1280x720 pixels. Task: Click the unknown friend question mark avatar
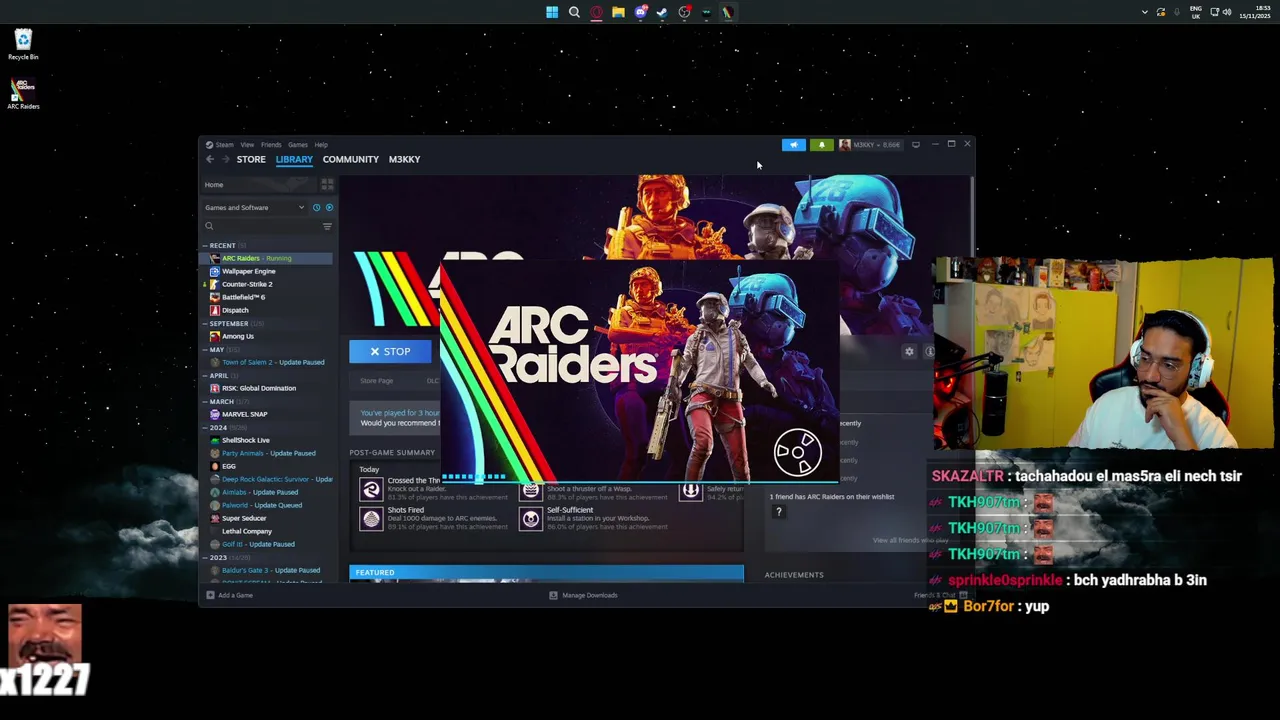779,512
